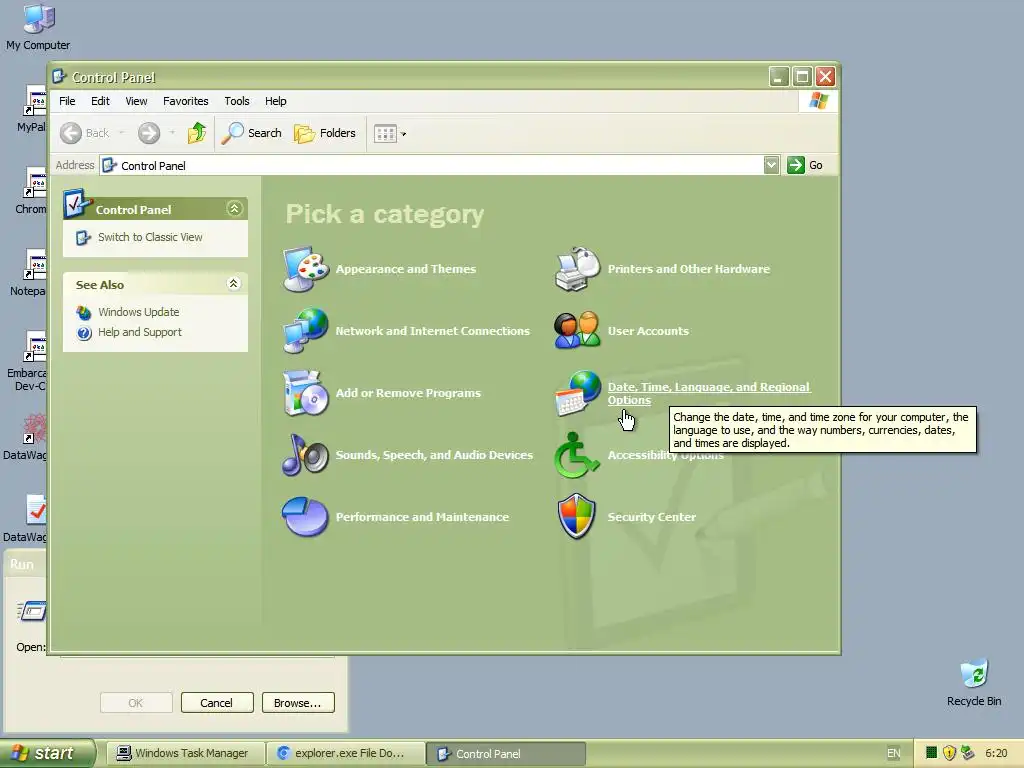Click the Back navigation button
The width and height of the screenshot is (1024, 768).
coord(86,133)
